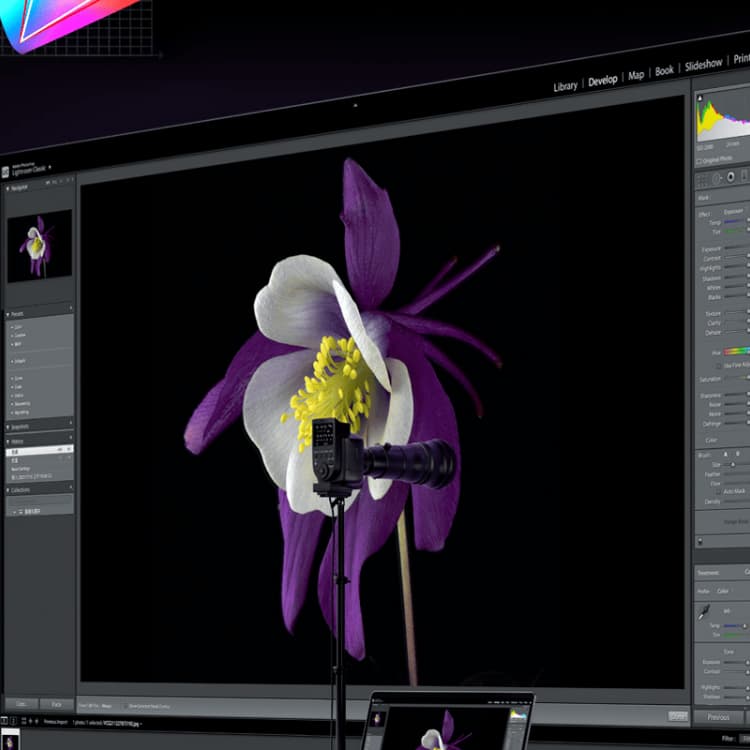
Task: Adjust the Exposure slider in mask panel
Action: 737,247
